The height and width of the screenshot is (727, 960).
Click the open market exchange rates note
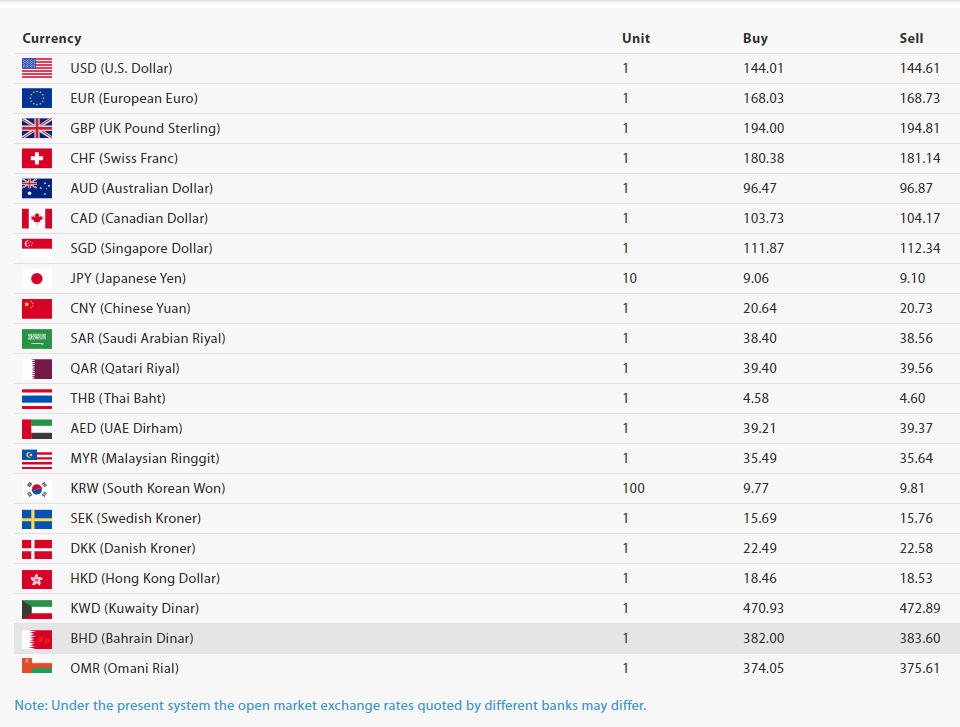coord(330,705)
